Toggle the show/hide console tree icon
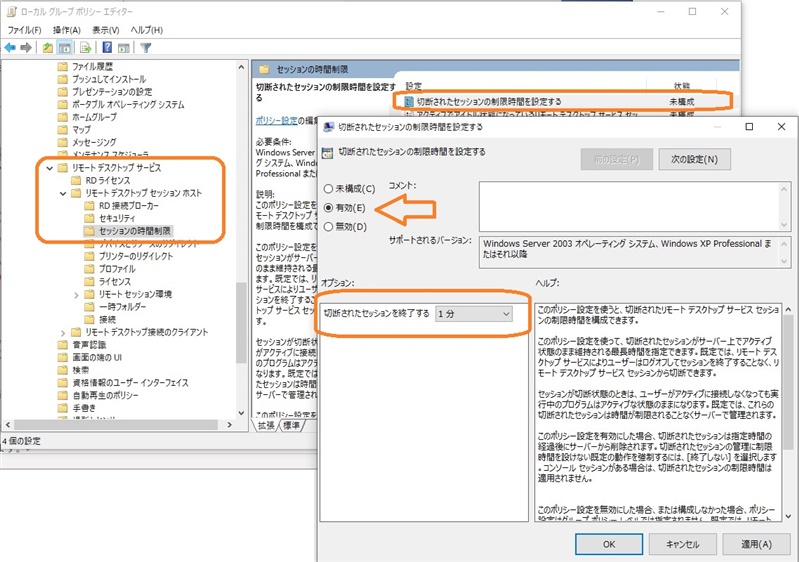The width and height of the screenshot is (799, 562). click(65, 48)
